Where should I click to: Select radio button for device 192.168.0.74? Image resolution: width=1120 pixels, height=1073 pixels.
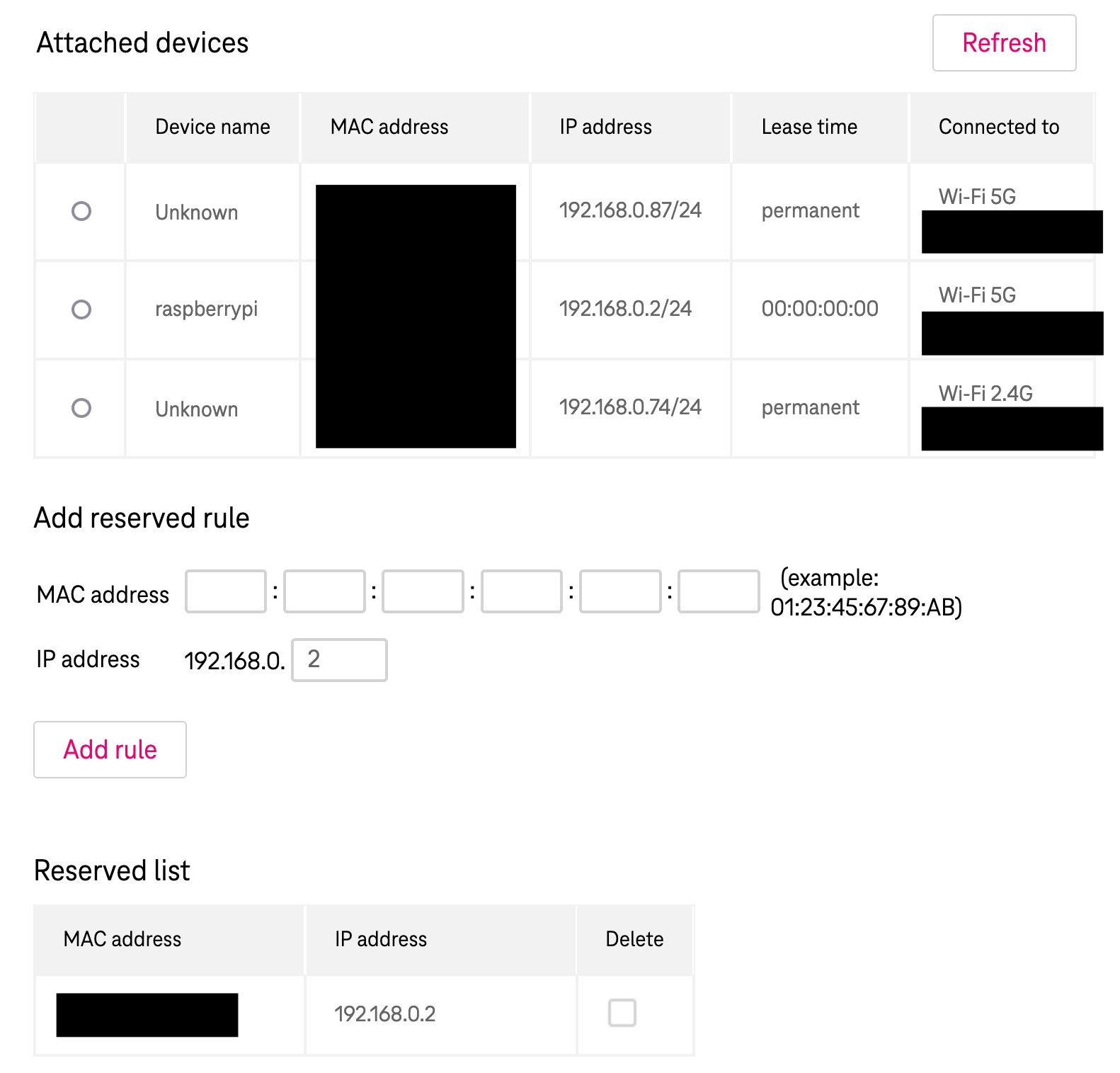(x=81, y=408)
